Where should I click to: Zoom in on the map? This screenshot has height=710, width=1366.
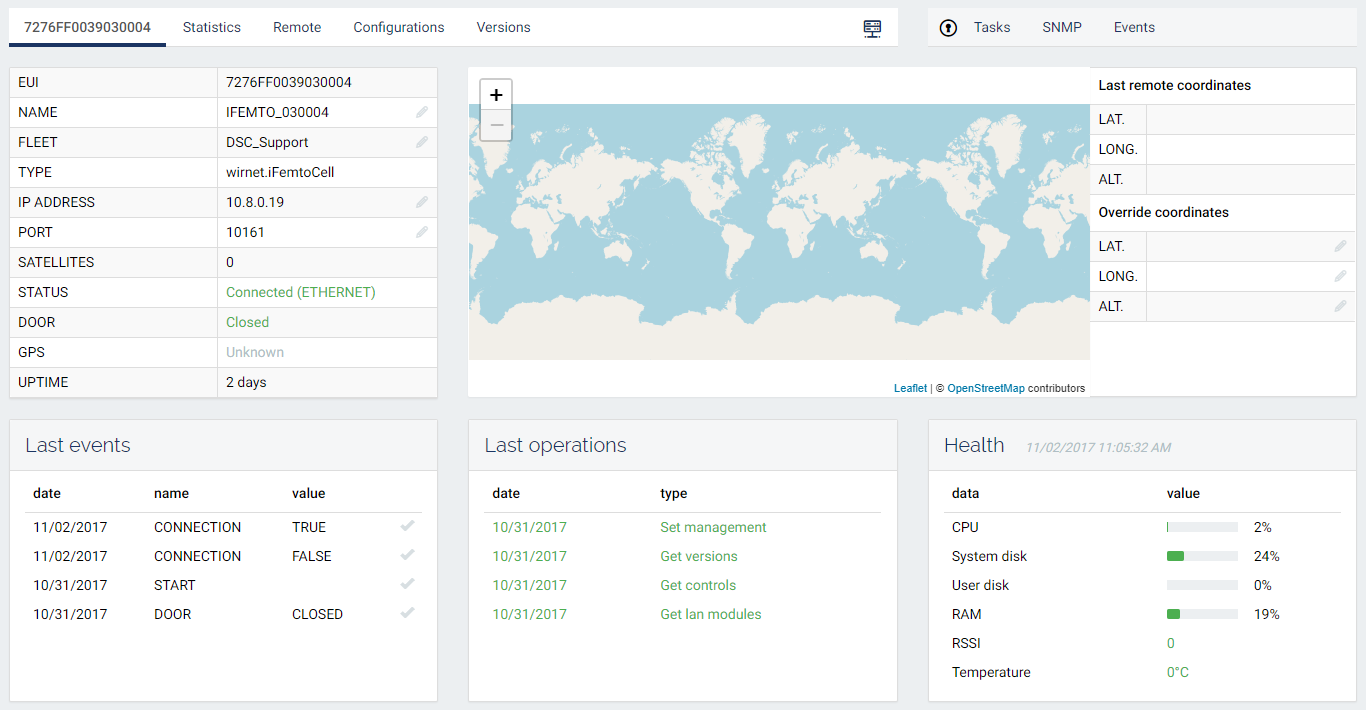click(x=496, y=95)
